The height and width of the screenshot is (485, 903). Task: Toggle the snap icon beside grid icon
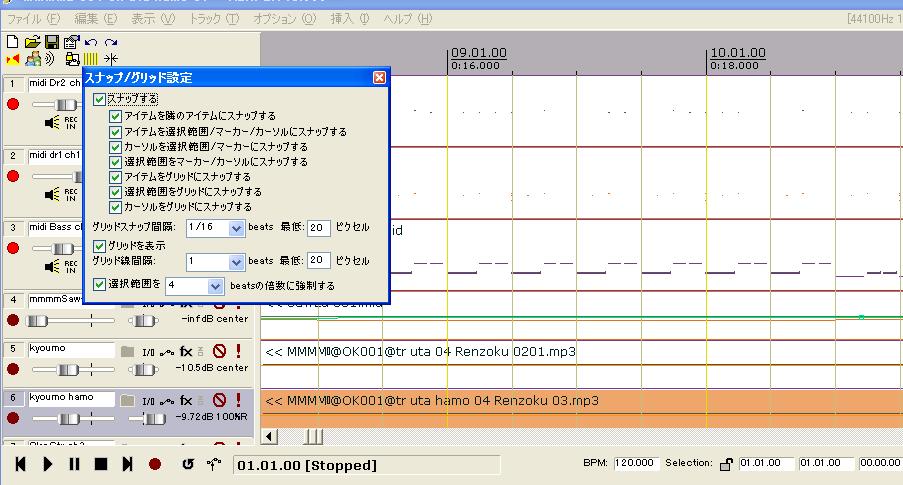point(111,59)
